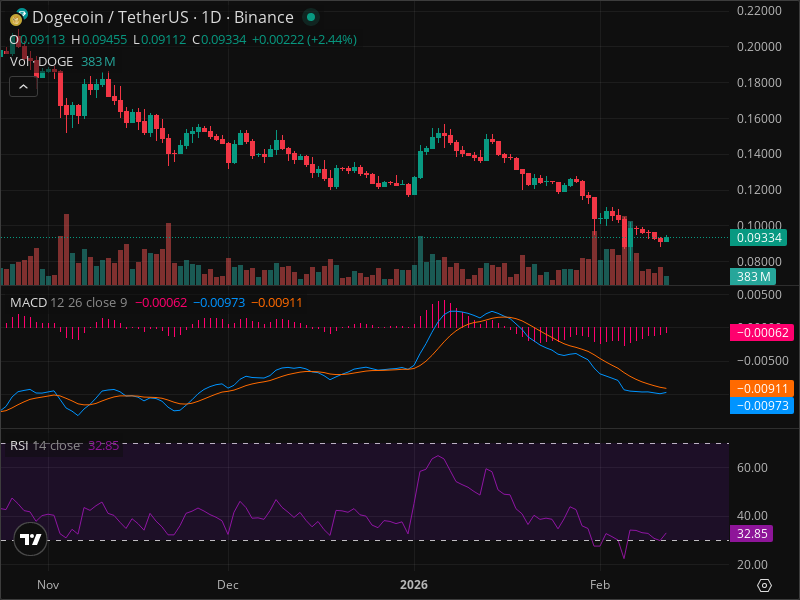The image size is (800, 600).
Task: Click MACD histogram value label −0.00062
Action: [x=762, y=333]
